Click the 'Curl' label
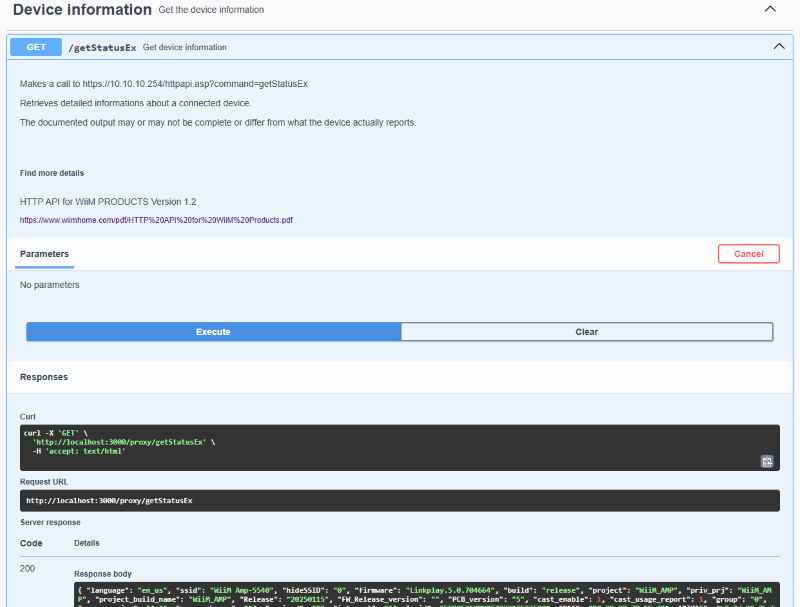The height and width of the screenshot is (607, 800). pos(28,417)
